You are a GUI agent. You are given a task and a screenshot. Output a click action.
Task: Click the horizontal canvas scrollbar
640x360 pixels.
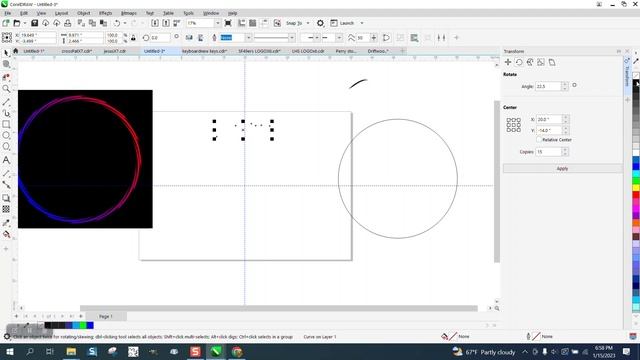point(278,308)
